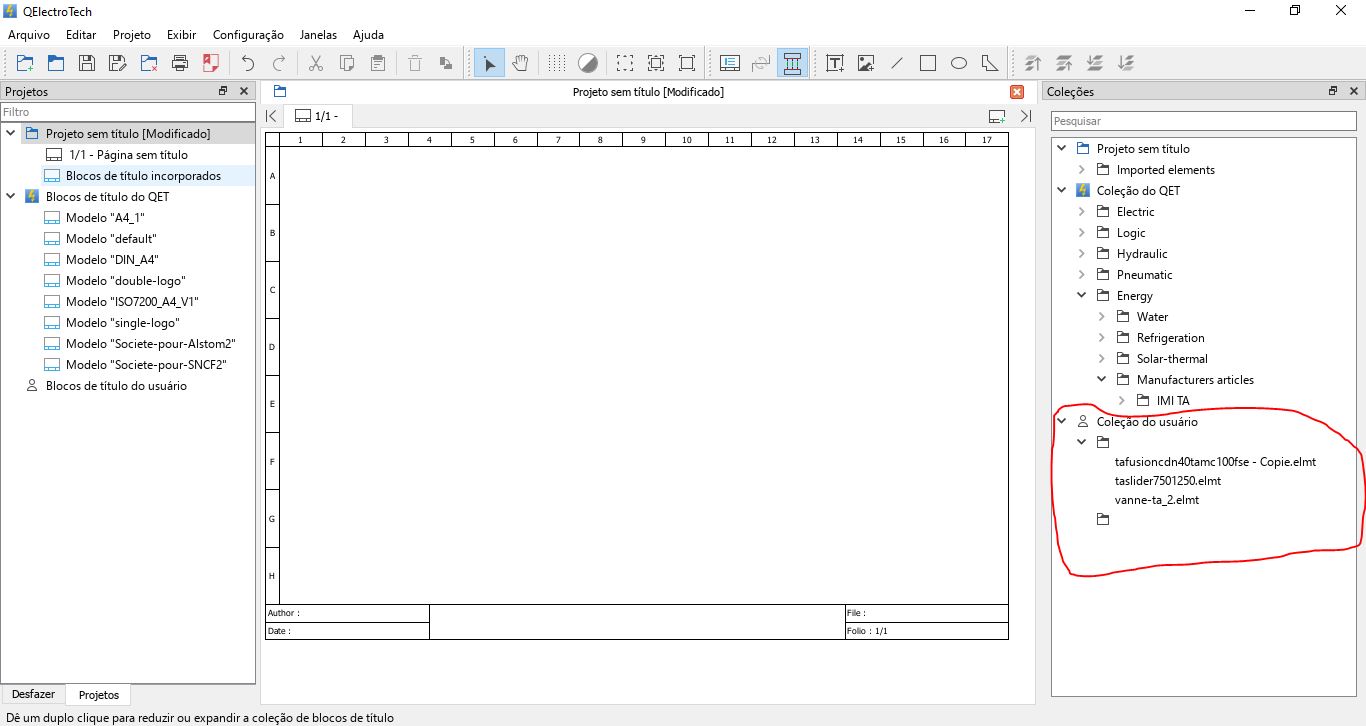Collapse the Blocos de título do QET tree
The width and height of the screenshot is (1366, 726).
[11, 197]
